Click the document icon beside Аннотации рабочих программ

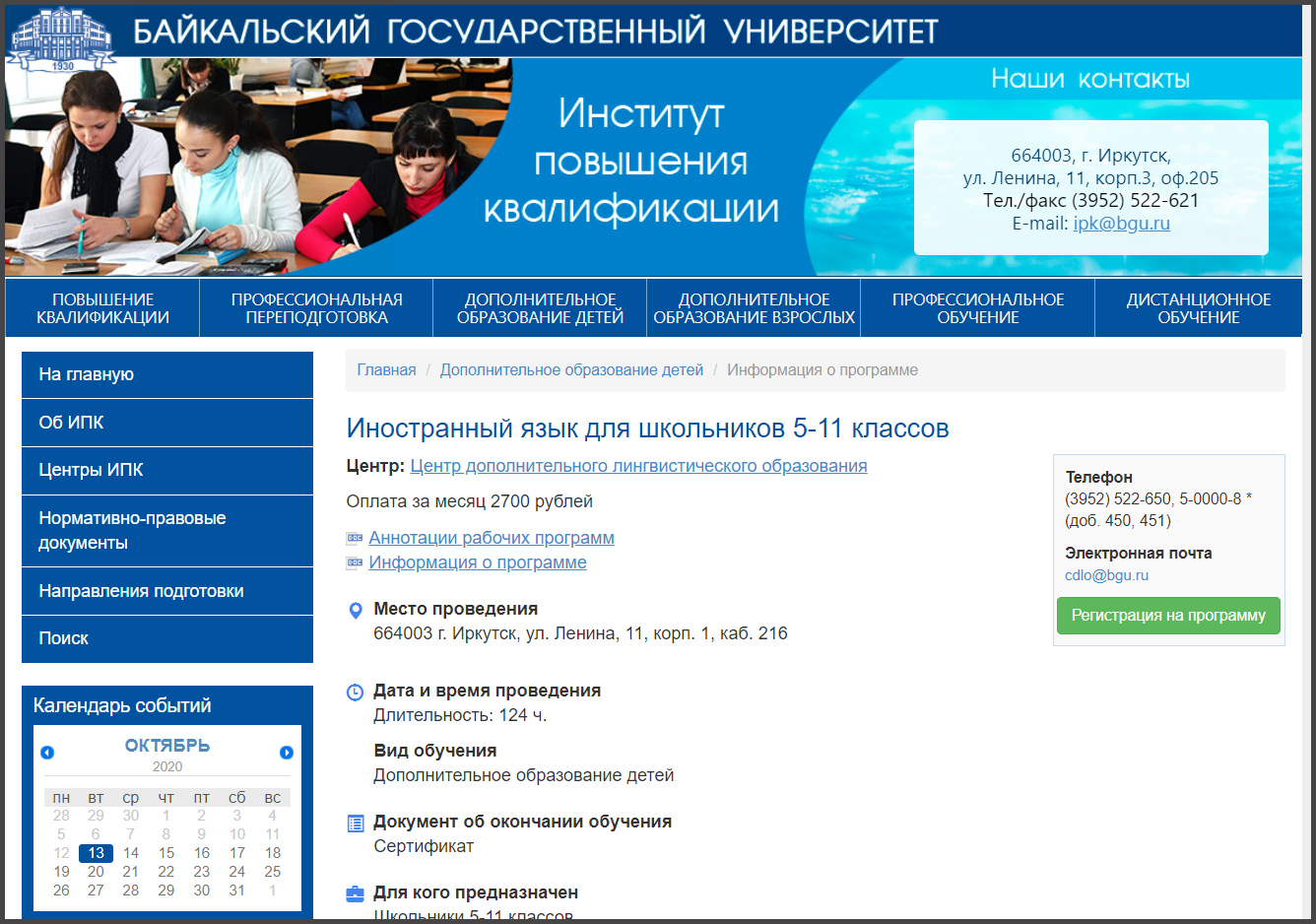[x=355, y=539]
